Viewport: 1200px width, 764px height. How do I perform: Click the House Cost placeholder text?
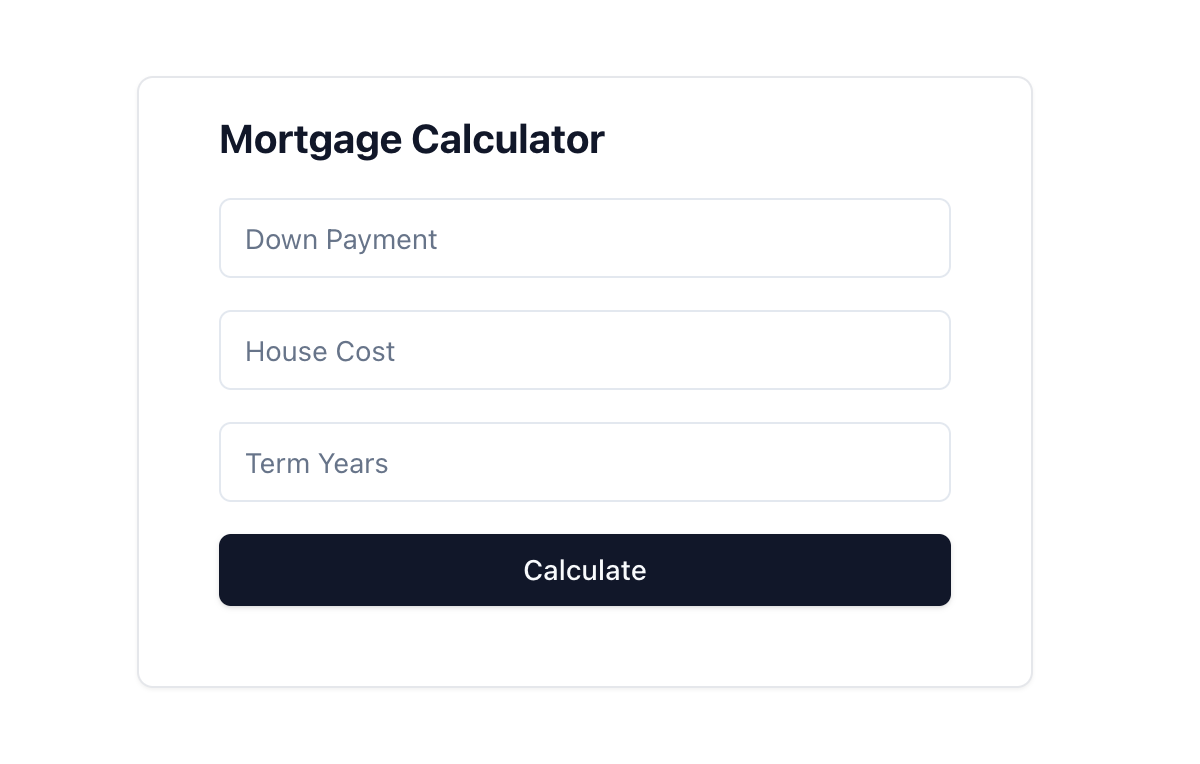click(320, 352)
